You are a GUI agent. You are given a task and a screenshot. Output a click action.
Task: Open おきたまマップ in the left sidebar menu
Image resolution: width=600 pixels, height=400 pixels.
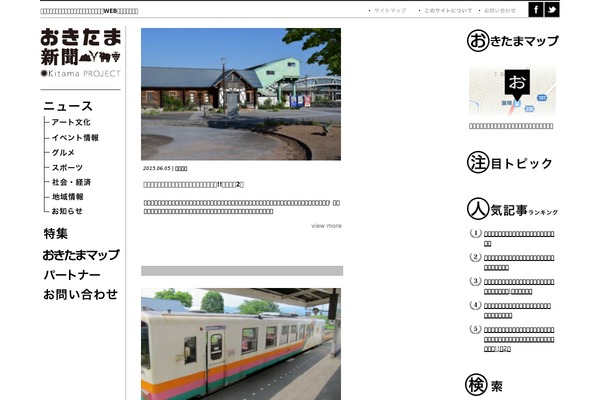coord(81,255)
